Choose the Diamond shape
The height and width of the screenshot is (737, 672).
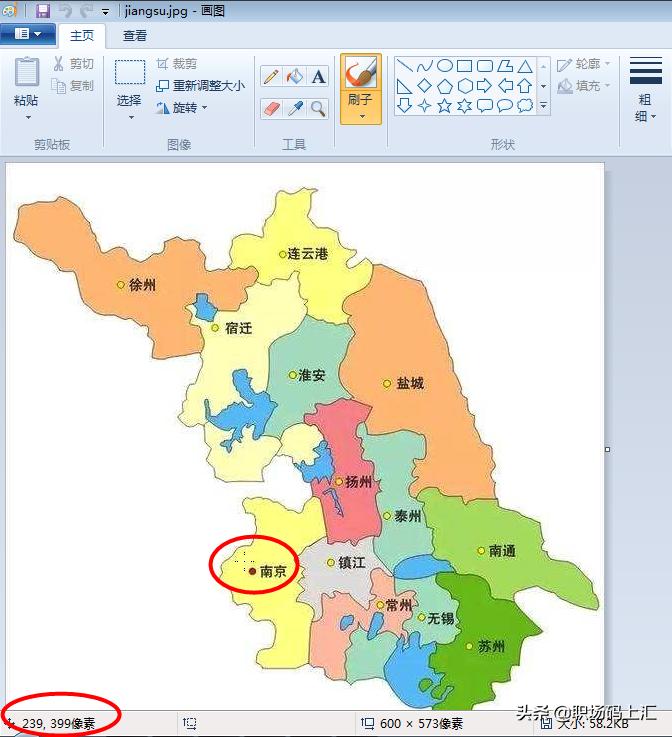(x=424, y=86)
